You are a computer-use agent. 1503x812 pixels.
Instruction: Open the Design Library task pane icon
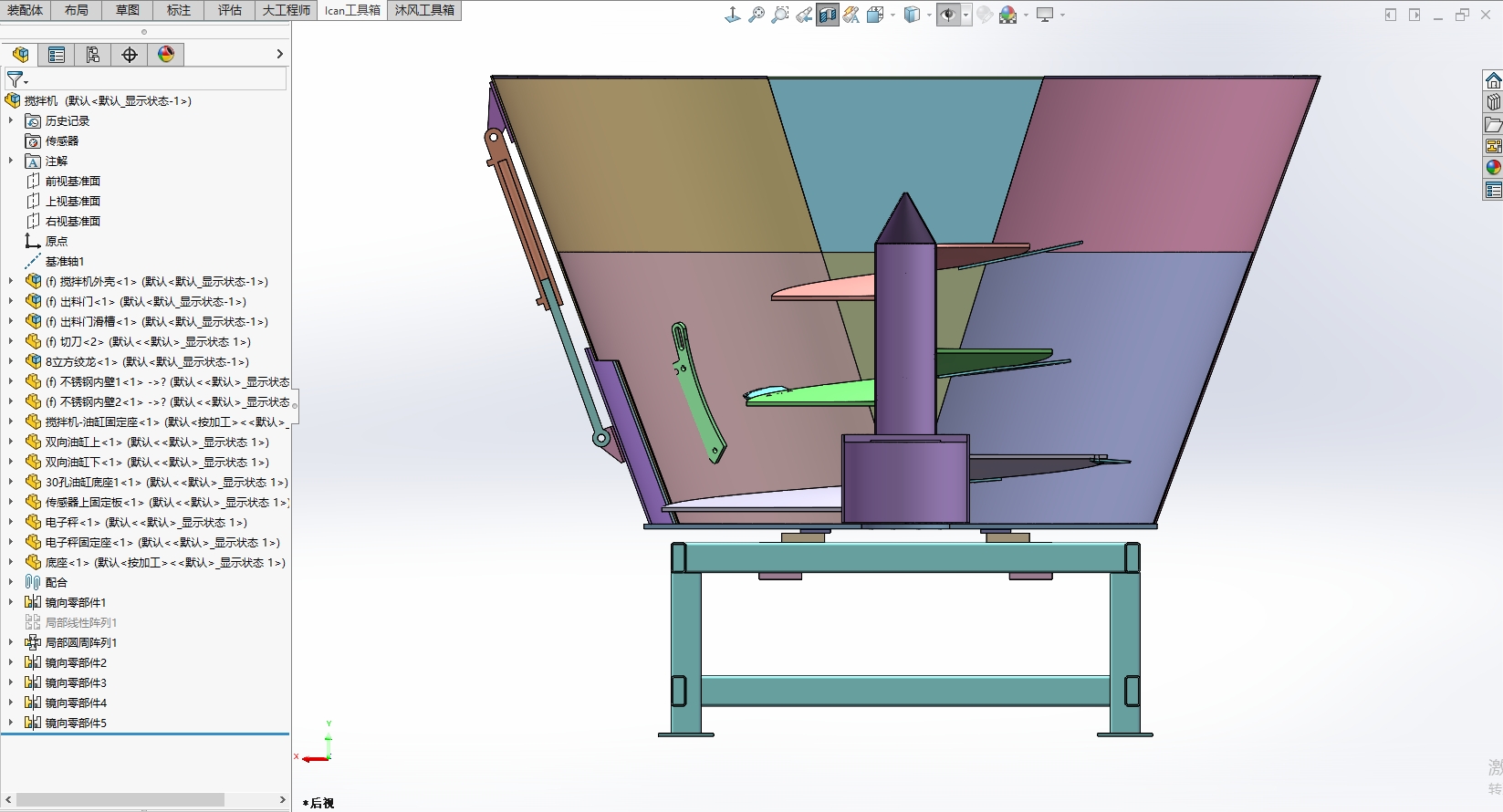[1493, 102]
